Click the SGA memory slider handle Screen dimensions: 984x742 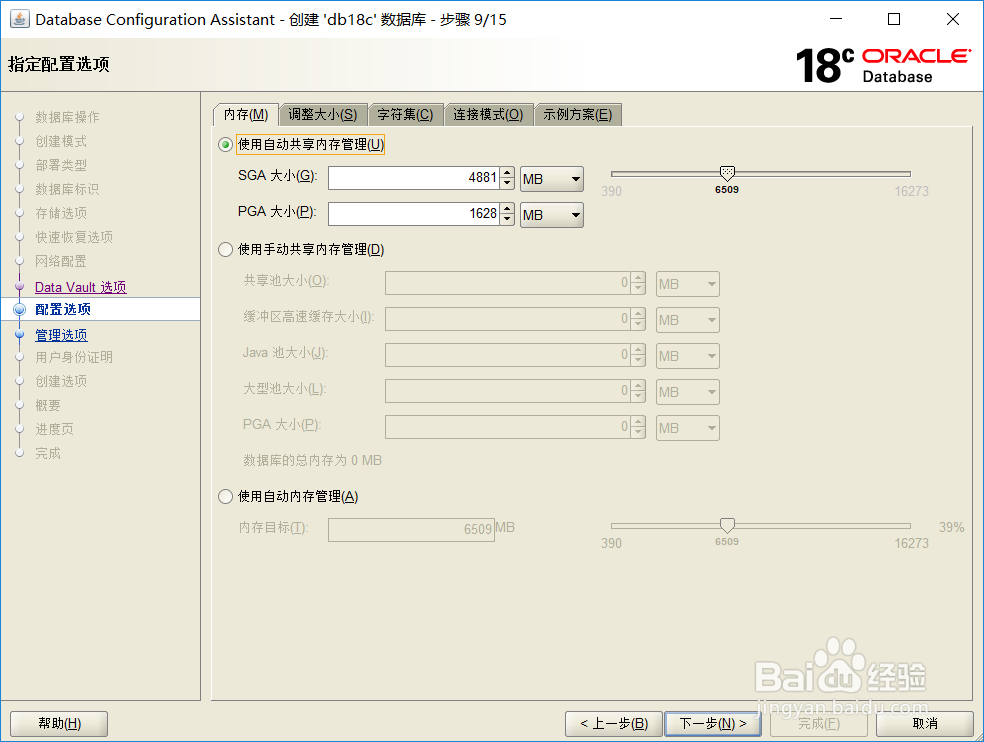(726, 171)
